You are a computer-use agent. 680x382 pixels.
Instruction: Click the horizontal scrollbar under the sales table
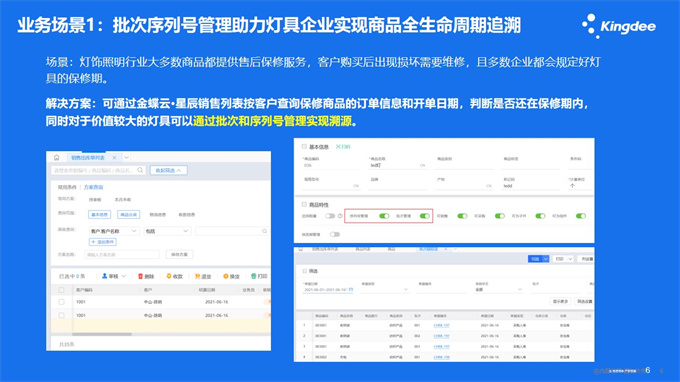point(102,334)
